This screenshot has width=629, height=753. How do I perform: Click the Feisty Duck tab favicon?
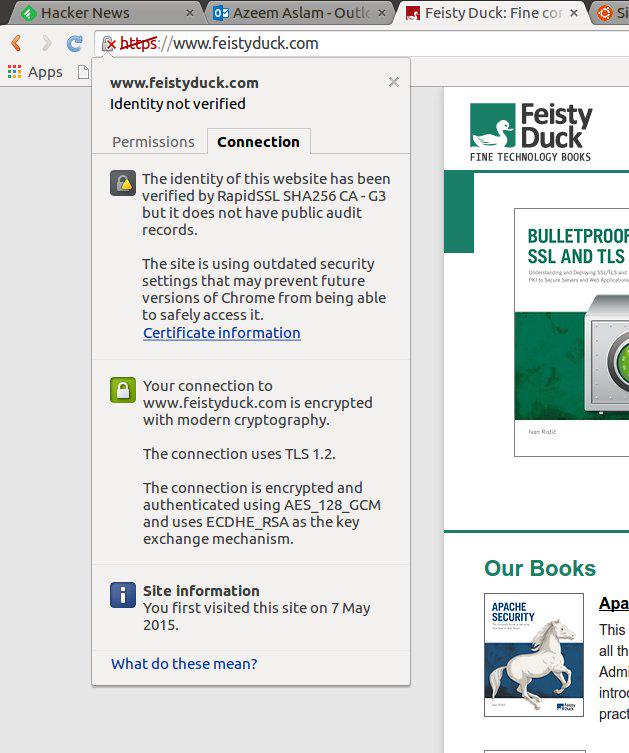click(413, 13)
